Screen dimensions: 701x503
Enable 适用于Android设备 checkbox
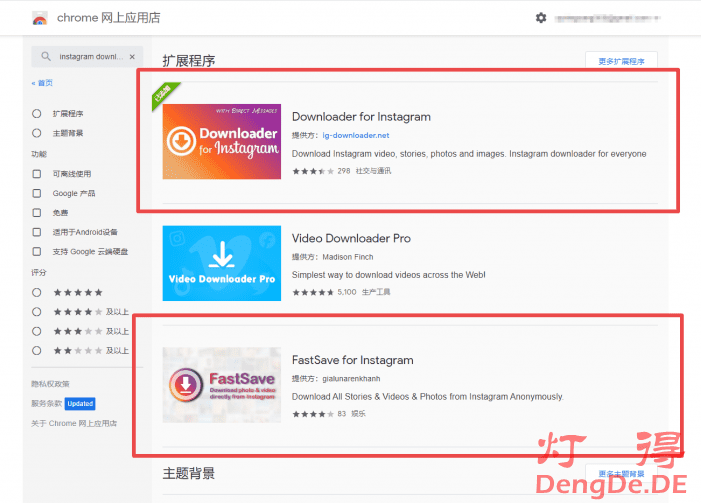[37, 232]
